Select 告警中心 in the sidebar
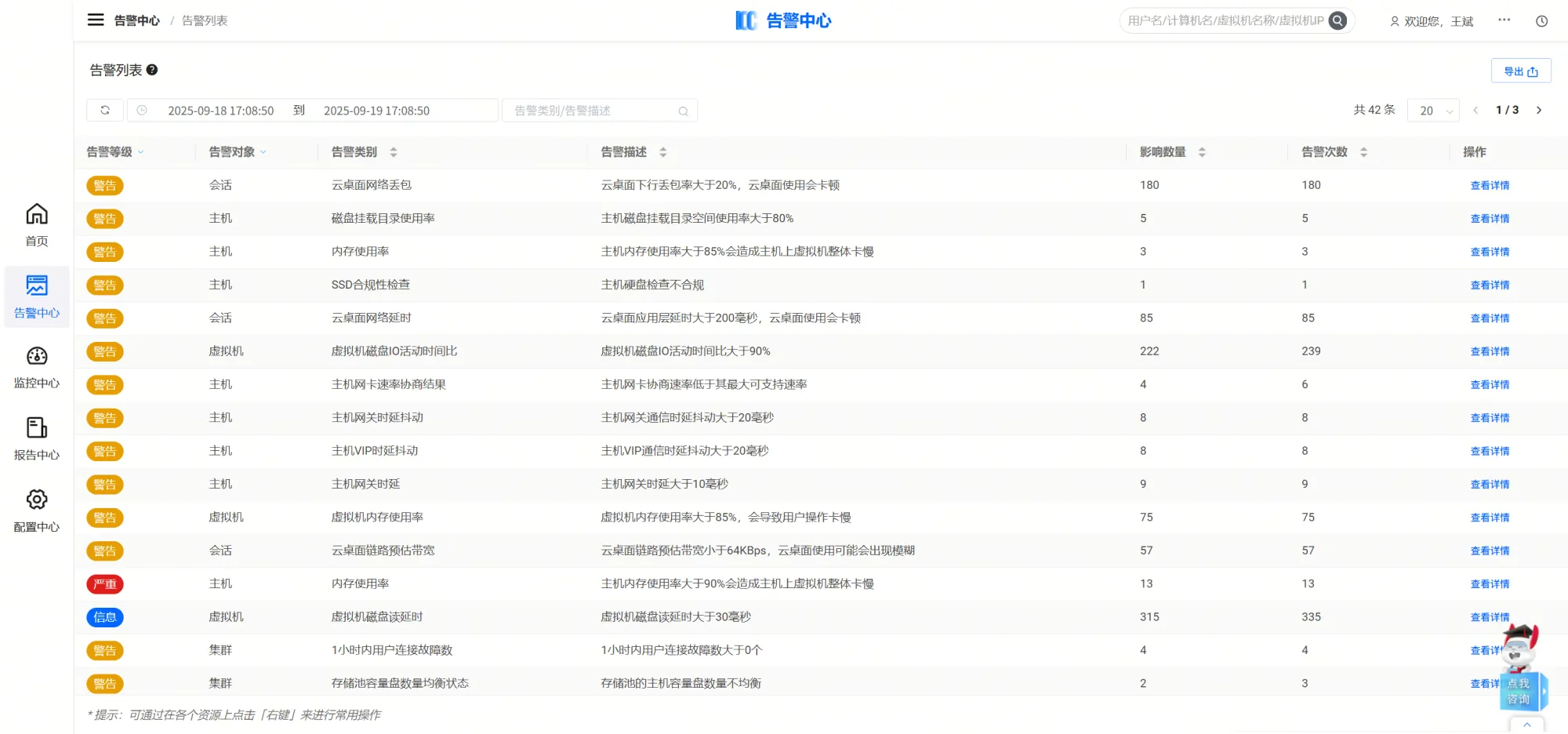This screenshot has width=1568, height=734. [x=37, y=296]
